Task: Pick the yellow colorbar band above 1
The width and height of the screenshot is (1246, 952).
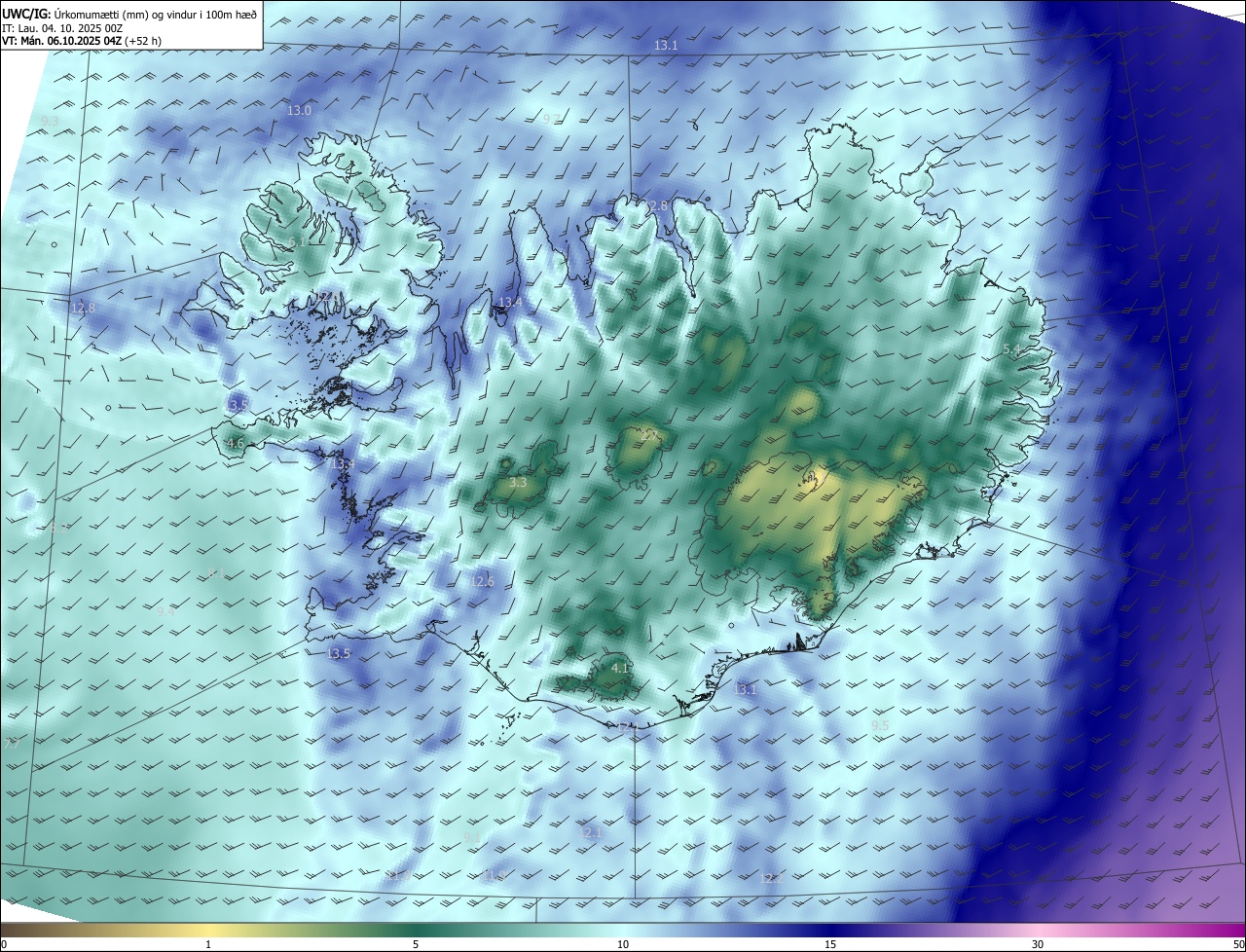Action: click(208, 930)
